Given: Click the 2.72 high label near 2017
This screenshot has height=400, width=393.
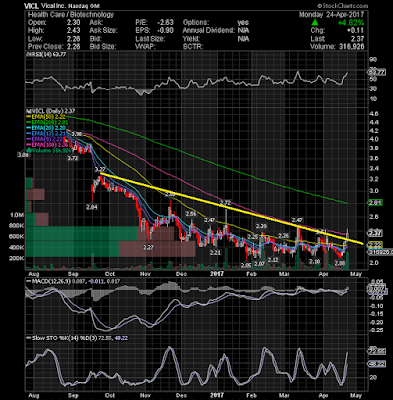Looking at the screenshot, I should tap(226, 202).
